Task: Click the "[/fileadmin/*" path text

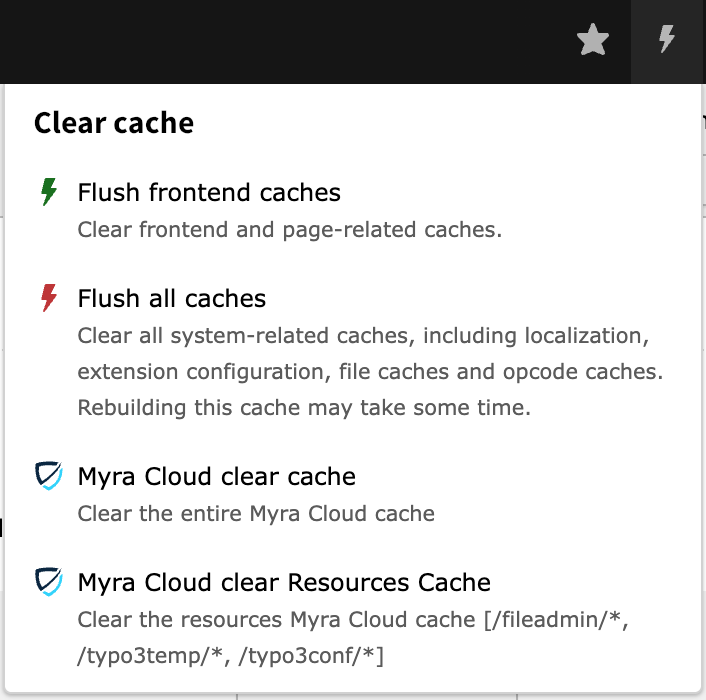Action: coord(555,620)
